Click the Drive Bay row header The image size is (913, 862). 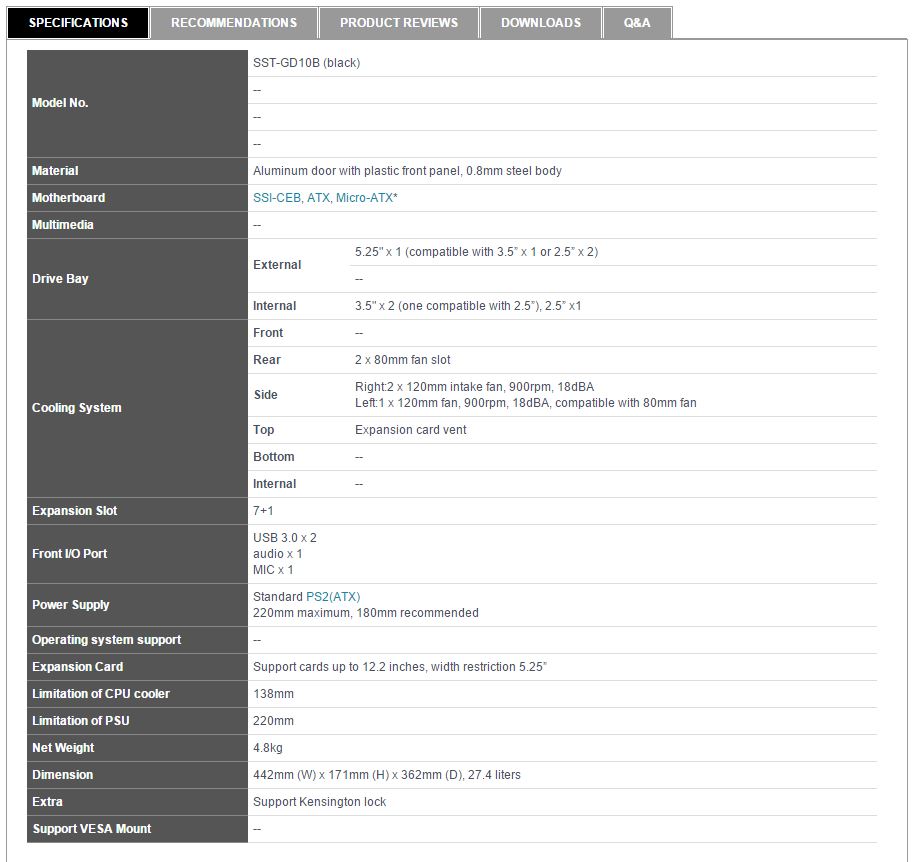[60, 279]
